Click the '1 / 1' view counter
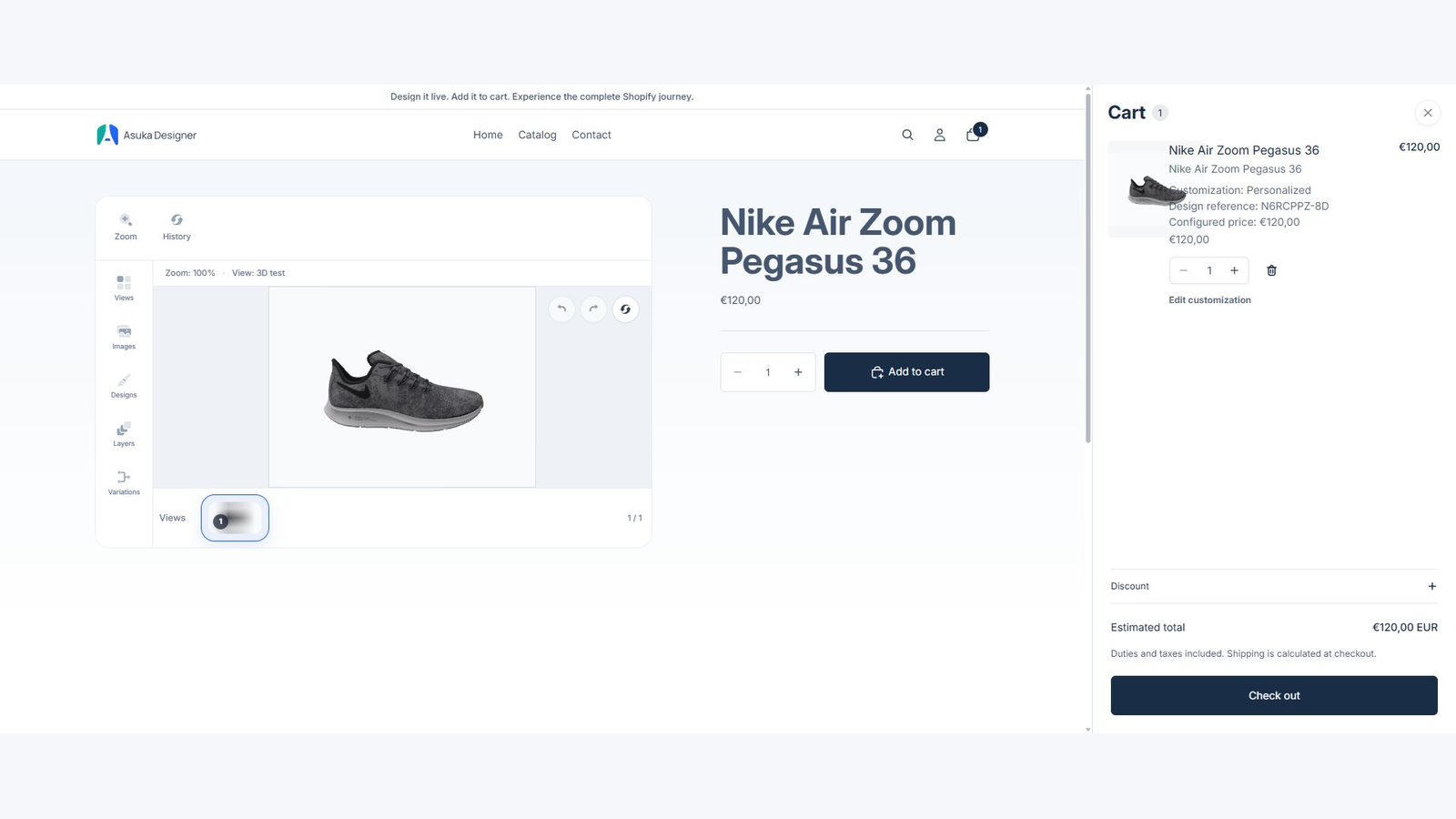This screenshot has height=819, width=1456. pyautogui.click(x=634, y=518)
